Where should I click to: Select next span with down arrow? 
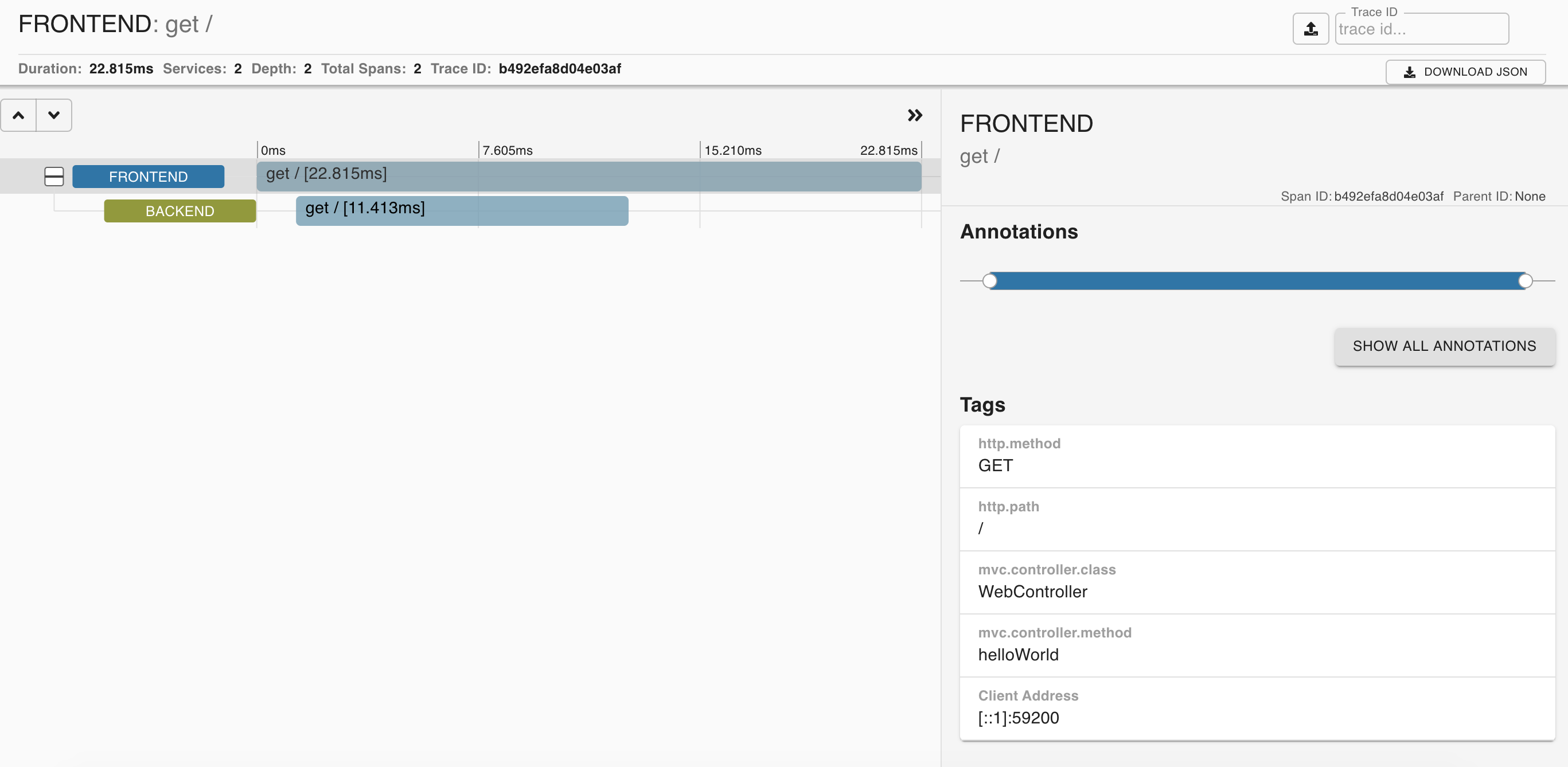pos(53,115)
